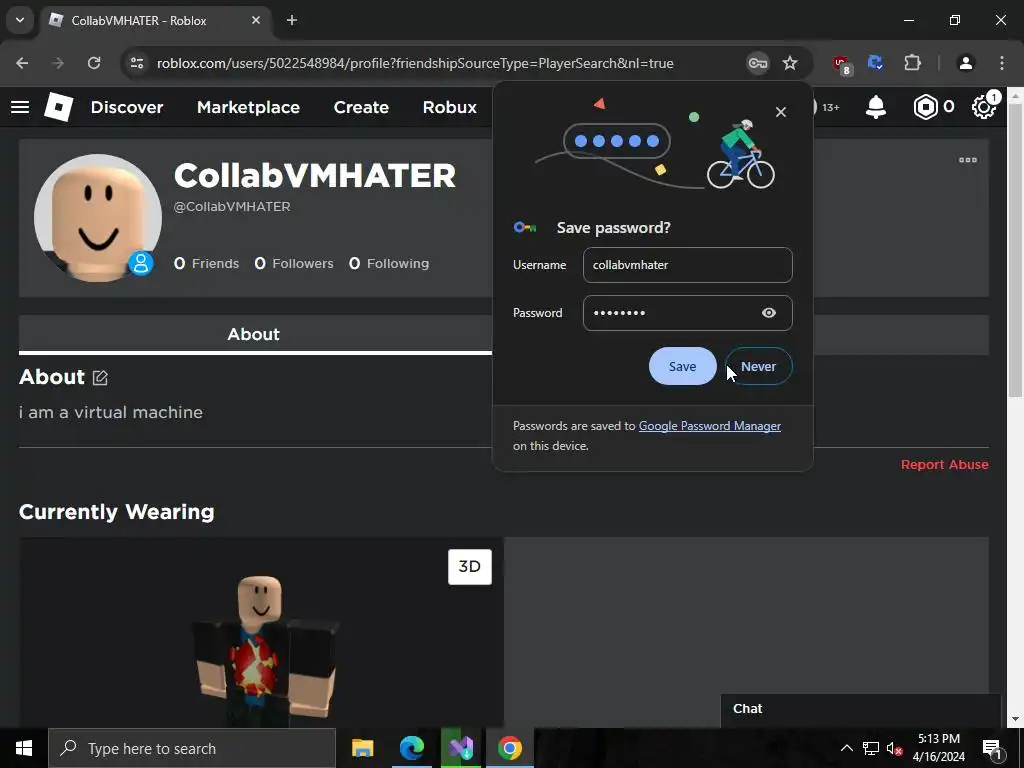
Task: Click the page vertical scrollbar thumb
Action: pos(1015,251)
